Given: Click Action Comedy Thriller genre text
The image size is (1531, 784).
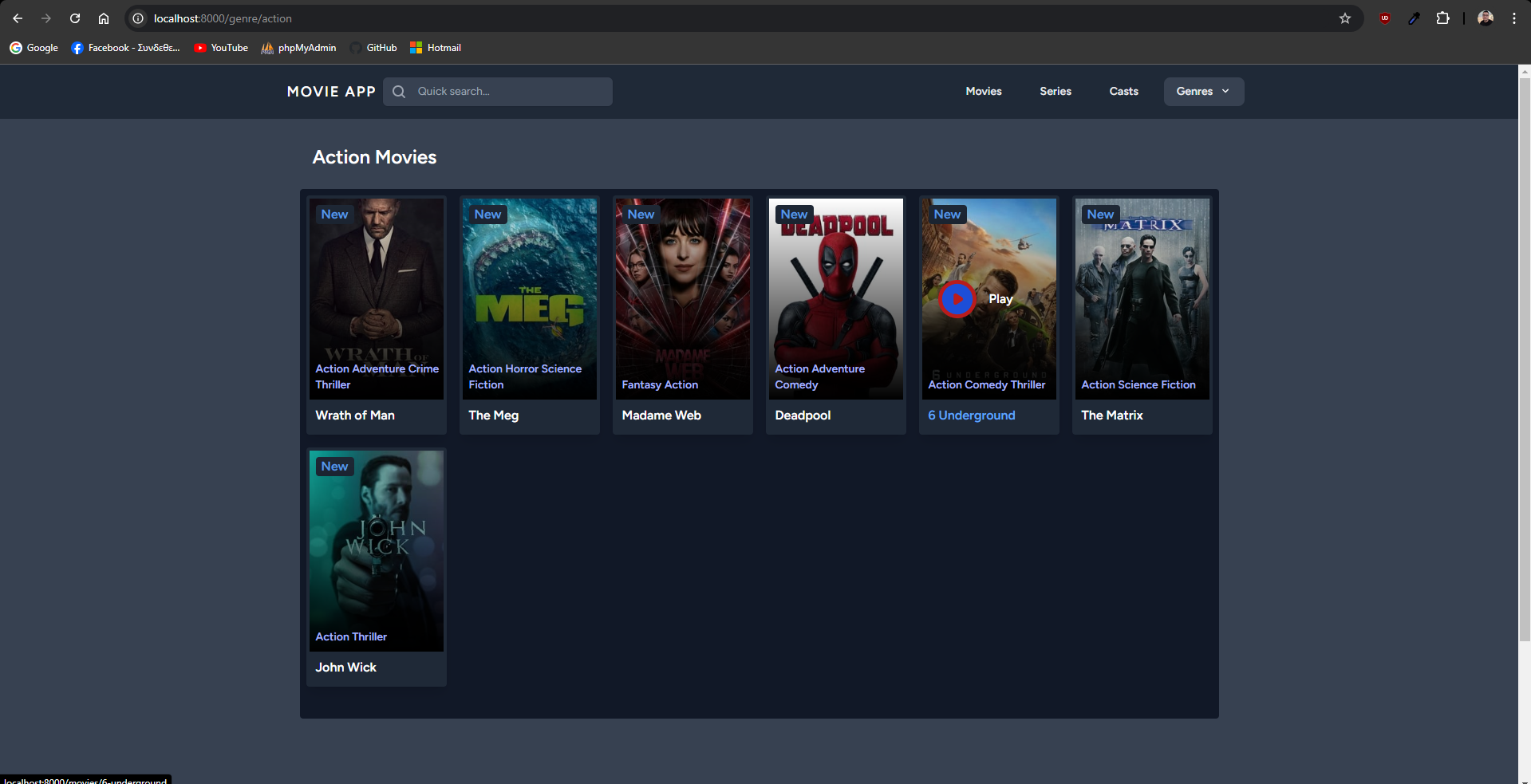Looking at the screenshot, I should point(986,384).
